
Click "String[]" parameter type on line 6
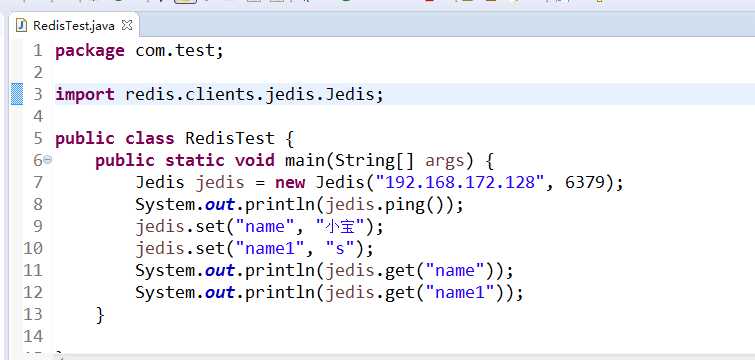pos(374,161)
